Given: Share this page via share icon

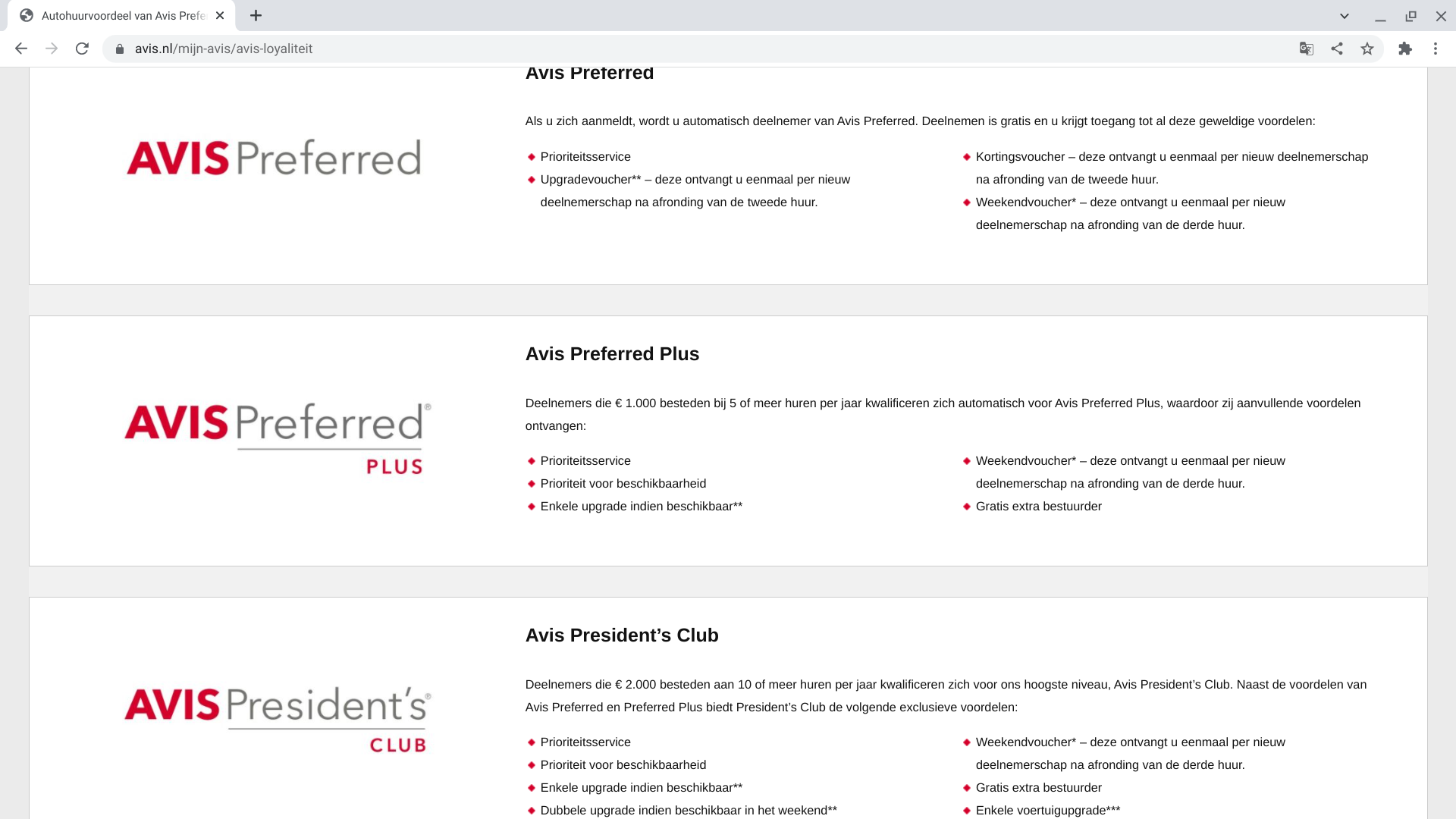Looking at the screenshot, I should pyautogui.click(x=1337, y=49).
